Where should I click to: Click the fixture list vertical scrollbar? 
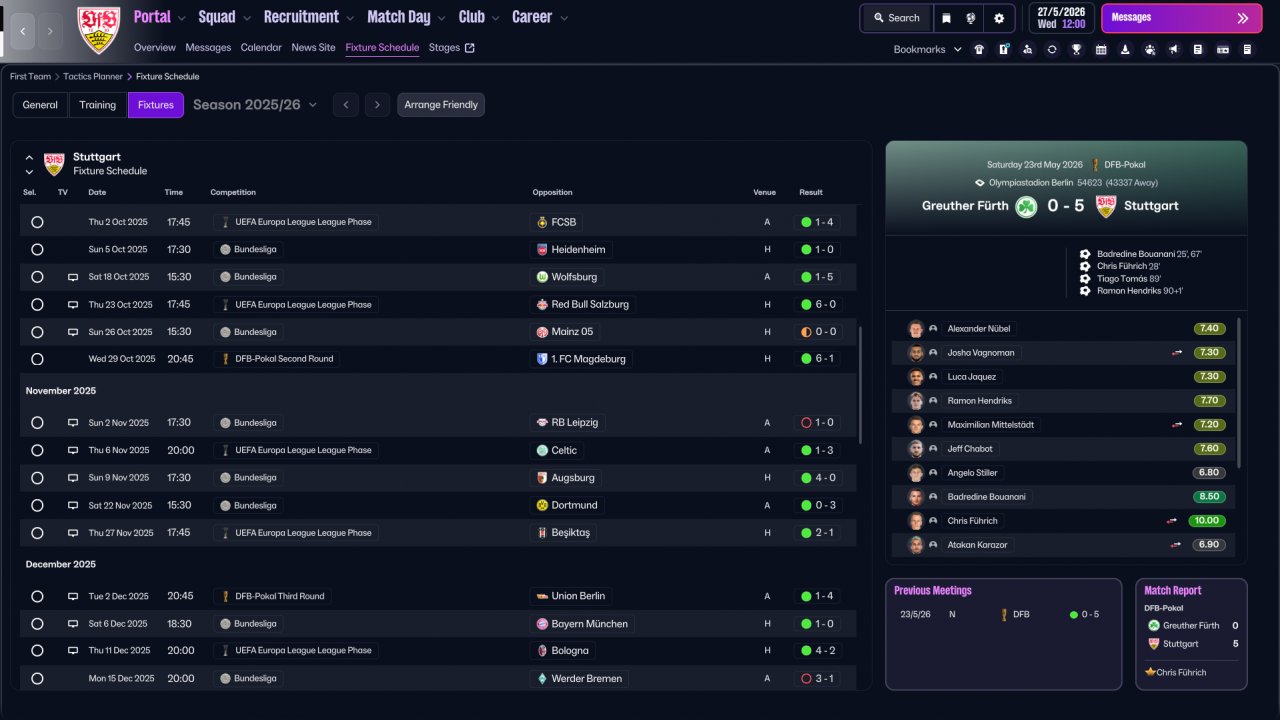point(860,385)
